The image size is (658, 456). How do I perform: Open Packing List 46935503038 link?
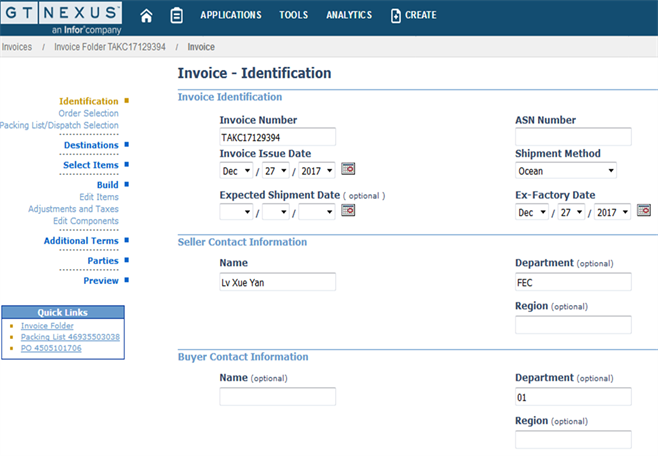[70, 337]
